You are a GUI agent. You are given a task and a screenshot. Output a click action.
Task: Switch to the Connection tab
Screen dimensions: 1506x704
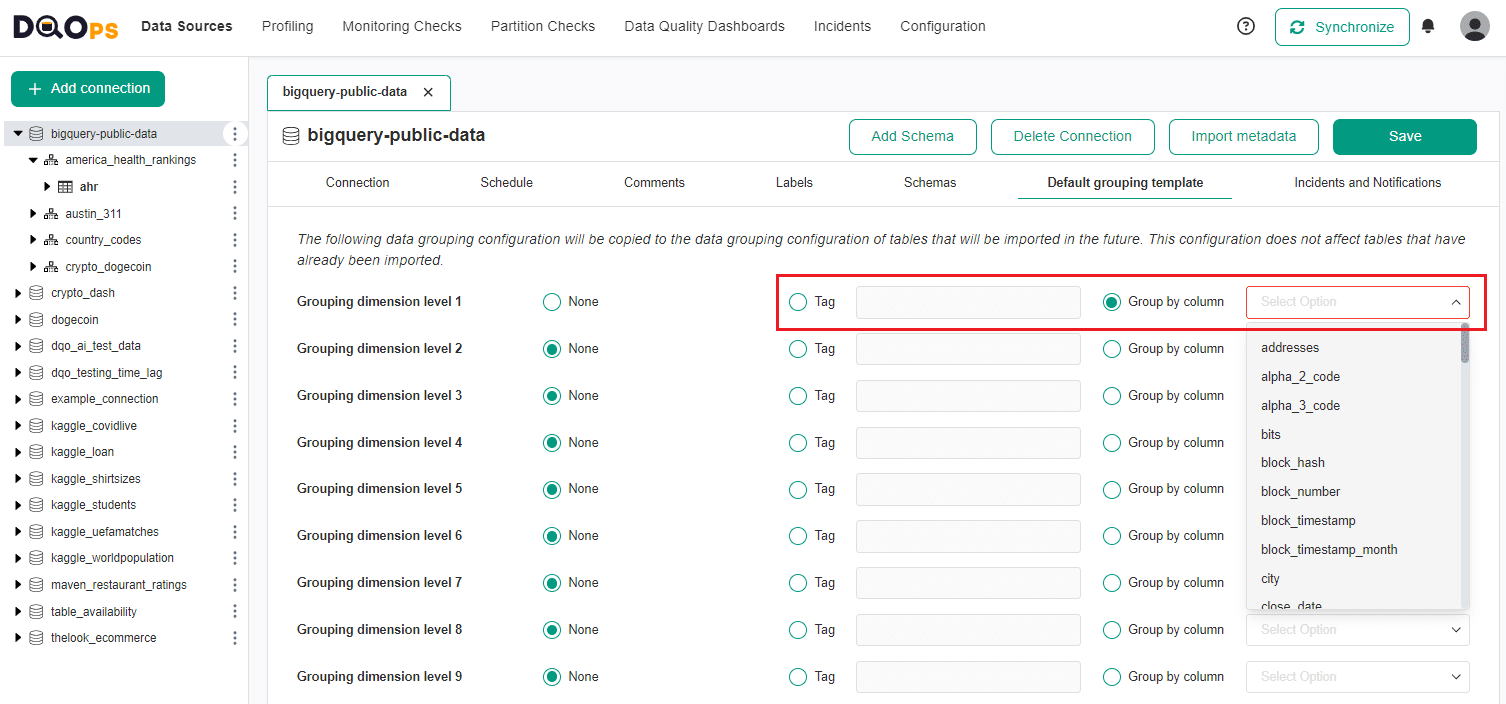coord(358,183)
